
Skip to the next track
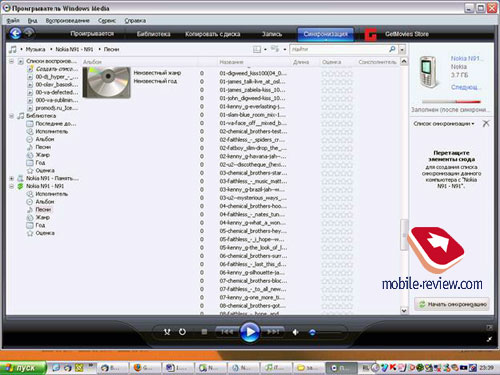tap(272, 332)
